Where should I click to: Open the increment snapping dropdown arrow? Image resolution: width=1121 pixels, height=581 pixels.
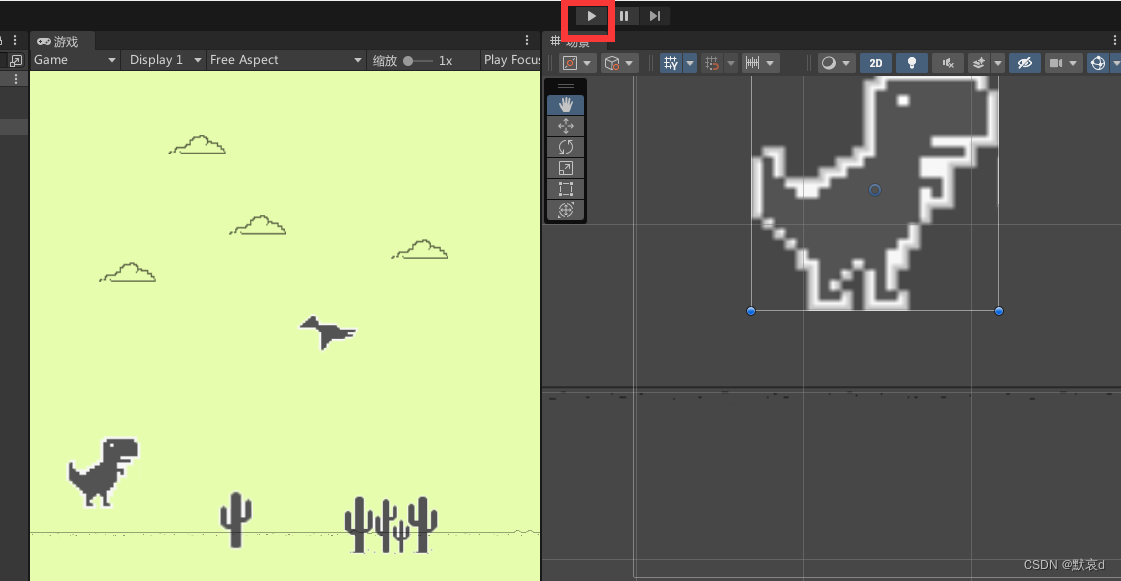click(x=770, y=63)
